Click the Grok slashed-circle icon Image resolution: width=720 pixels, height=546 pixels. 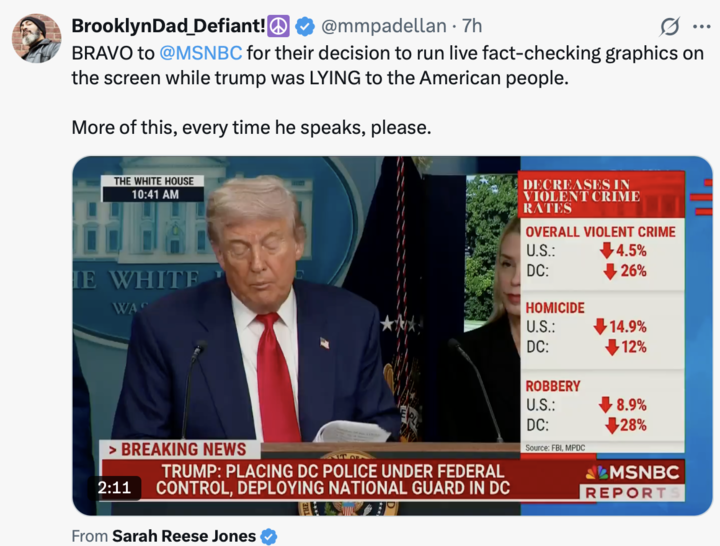pos(671,26)
